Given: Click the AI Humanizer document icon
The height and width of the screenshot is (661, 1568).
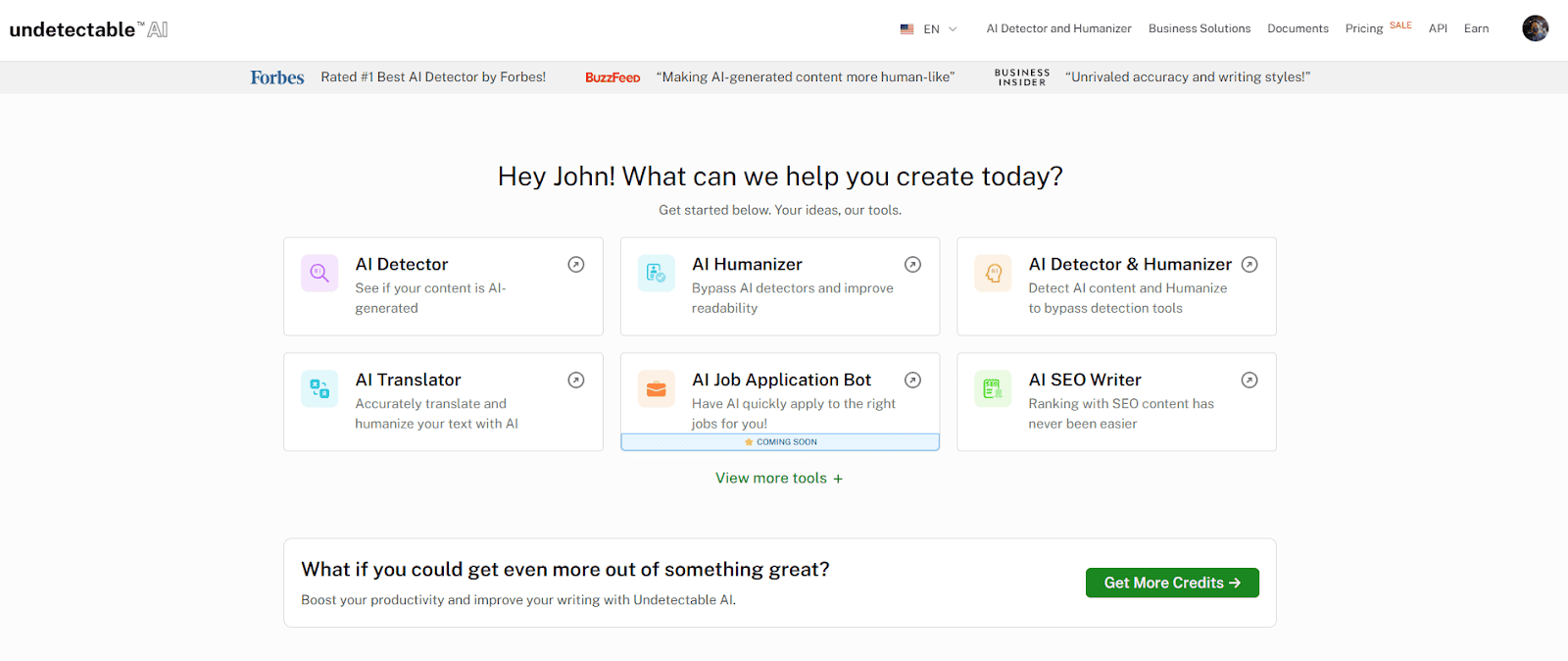Looking at the screenshot, I should pyautogui.click(x=656, y=274).
